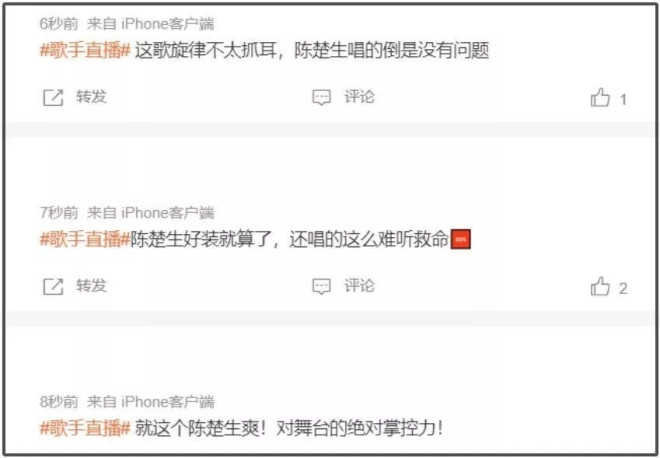Like the post about 陈楚生好装就算了
The width and height of the screenshot is (660, 458).
600,286
